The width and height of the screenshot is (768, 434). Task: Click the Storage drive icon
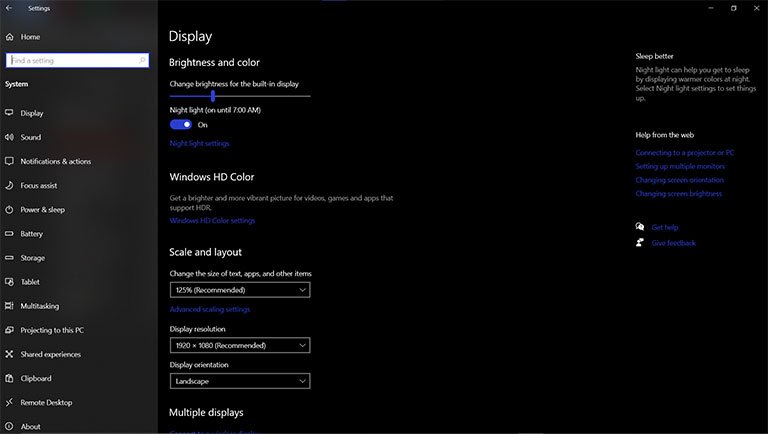tap(9, 258)
